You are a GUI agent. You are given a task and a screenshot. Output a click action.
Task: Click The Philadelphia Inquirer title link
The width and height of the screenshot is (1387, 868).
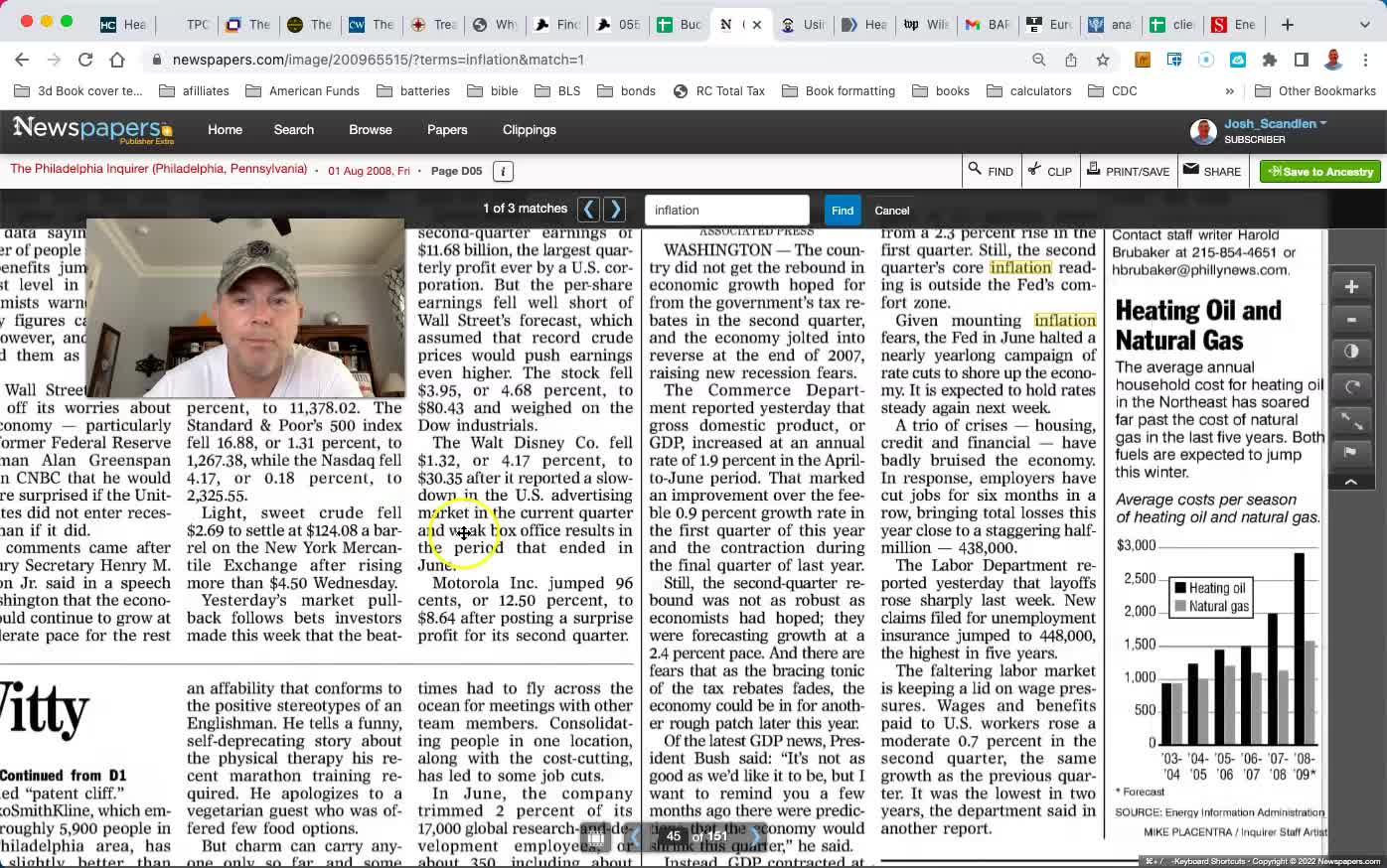tap(159, 169)
